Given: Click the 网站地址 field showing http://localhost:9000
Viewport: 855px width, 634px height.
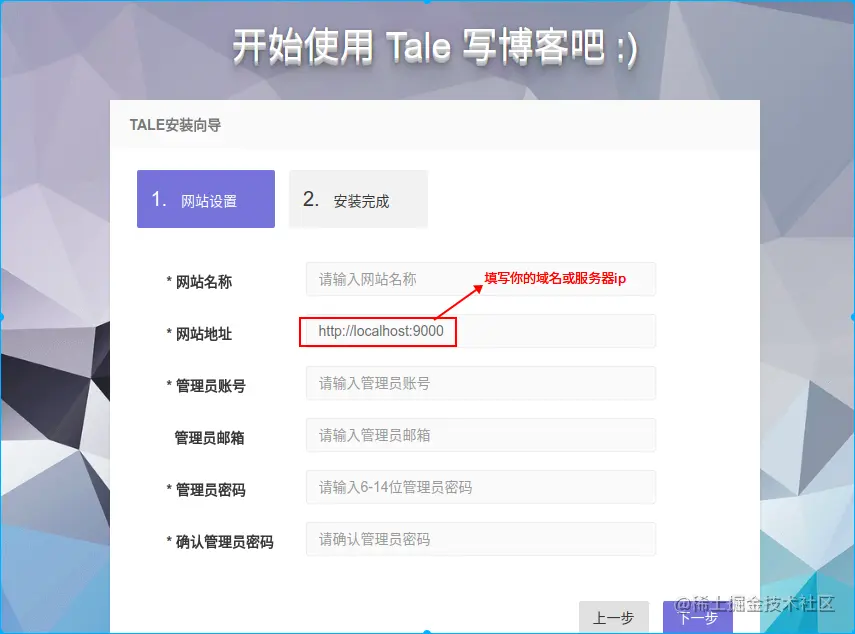Looking at the screenshot, I should click(x=480, y=331).
